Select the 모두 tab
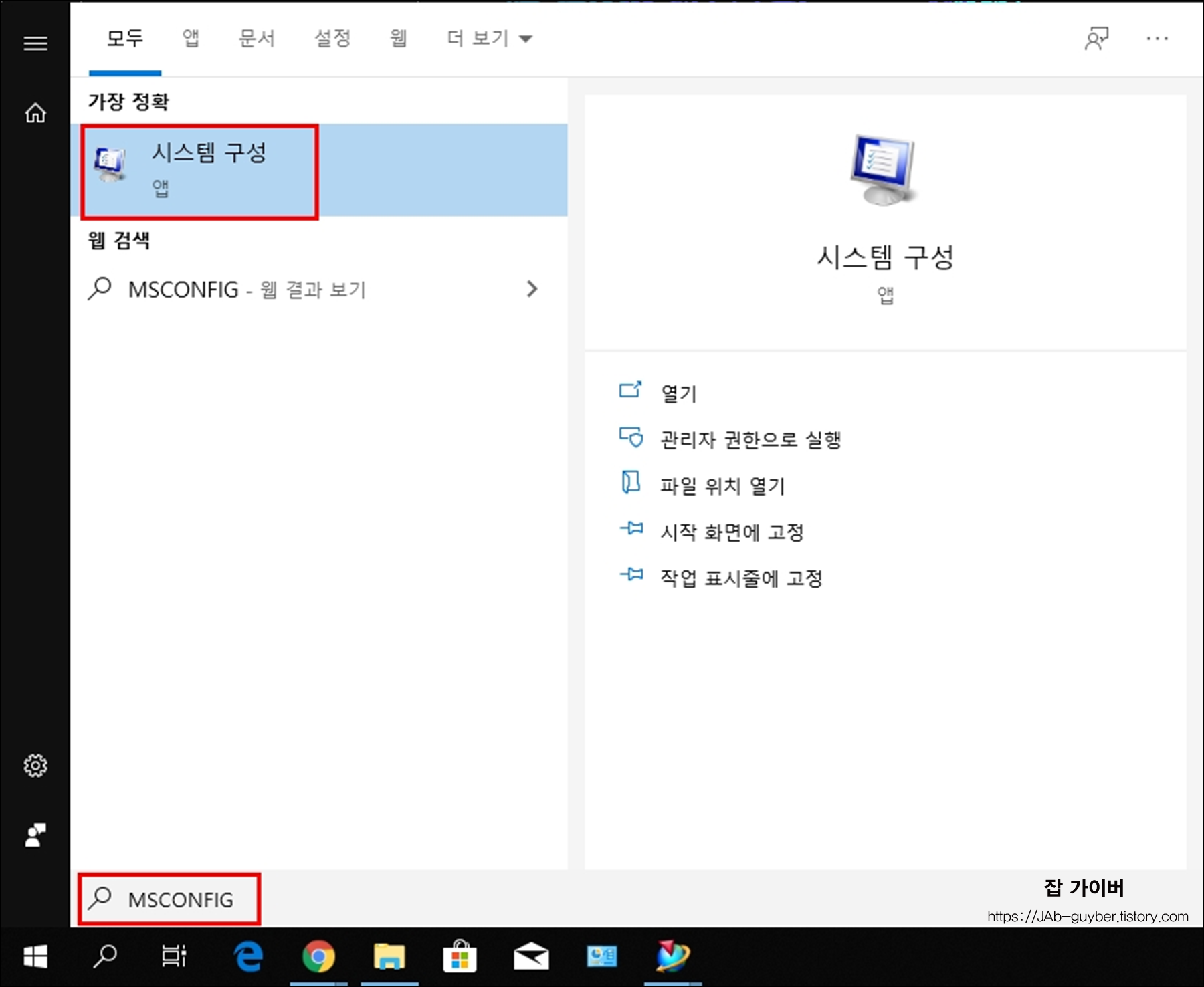The width and height of the screenshot is (1204, 987). 125,39
